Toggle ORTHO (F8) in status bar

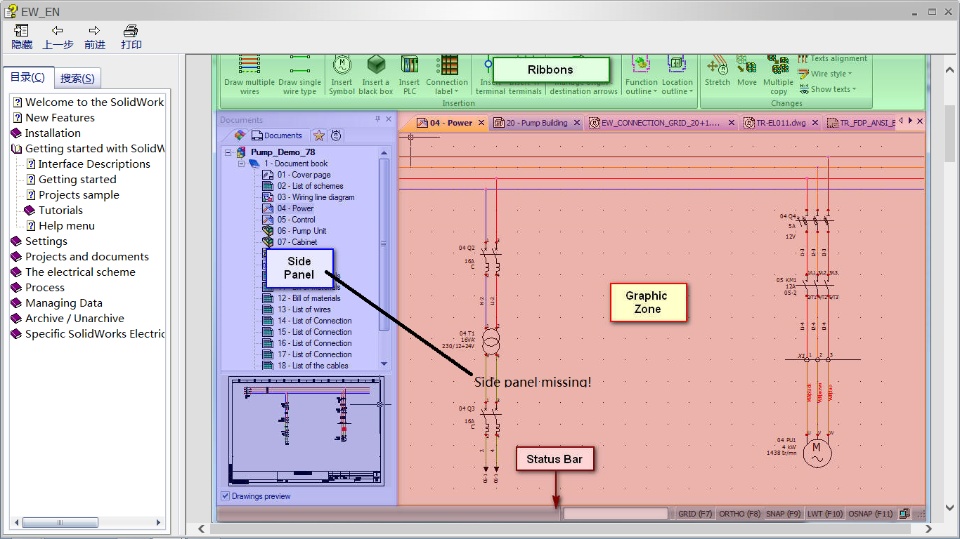[x=739, y=514]
